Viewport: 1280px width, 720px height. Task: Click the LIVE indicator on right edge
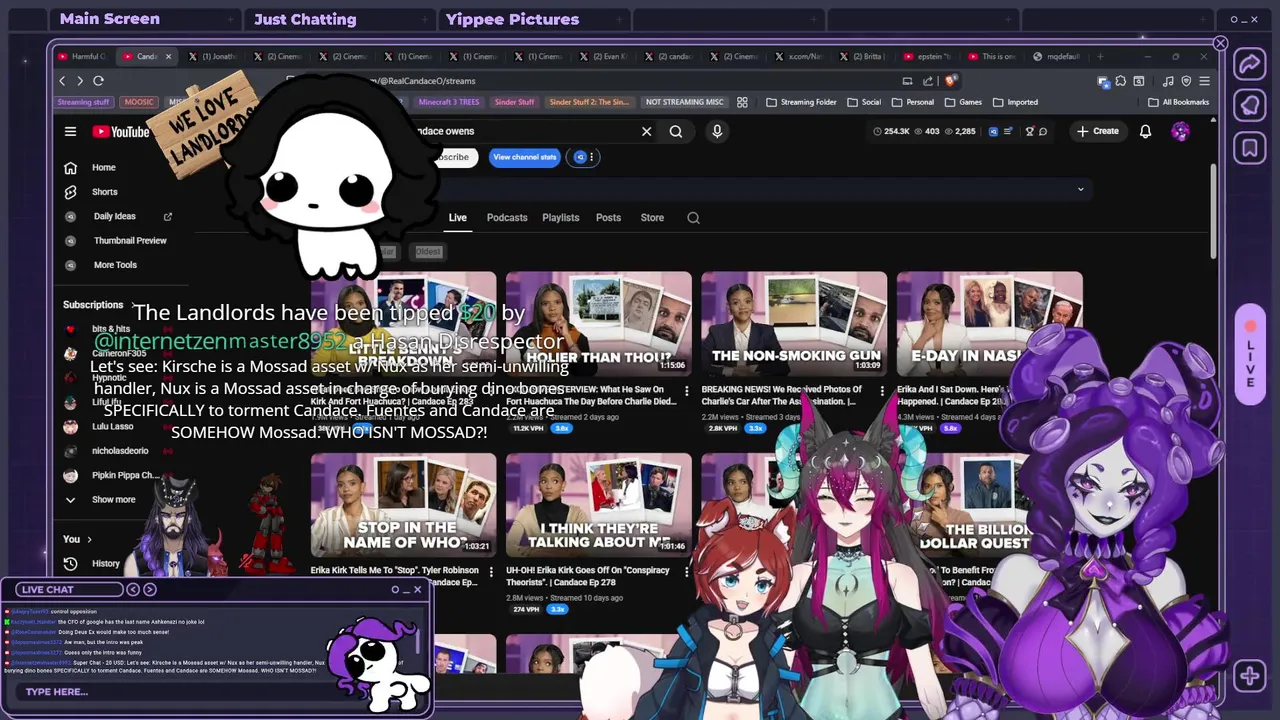click(1250, 353)
